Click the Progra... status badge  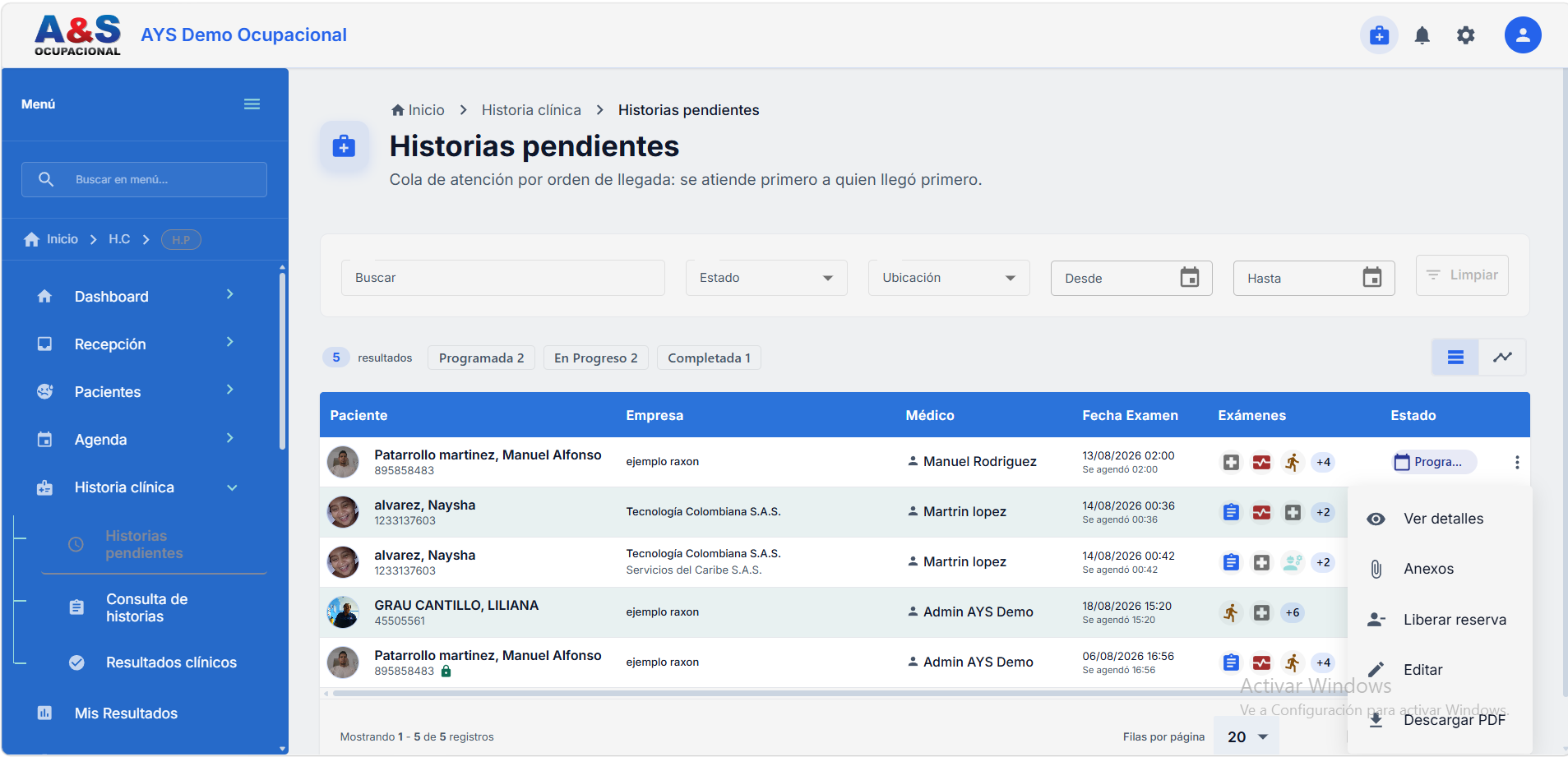pos(1435,462)
